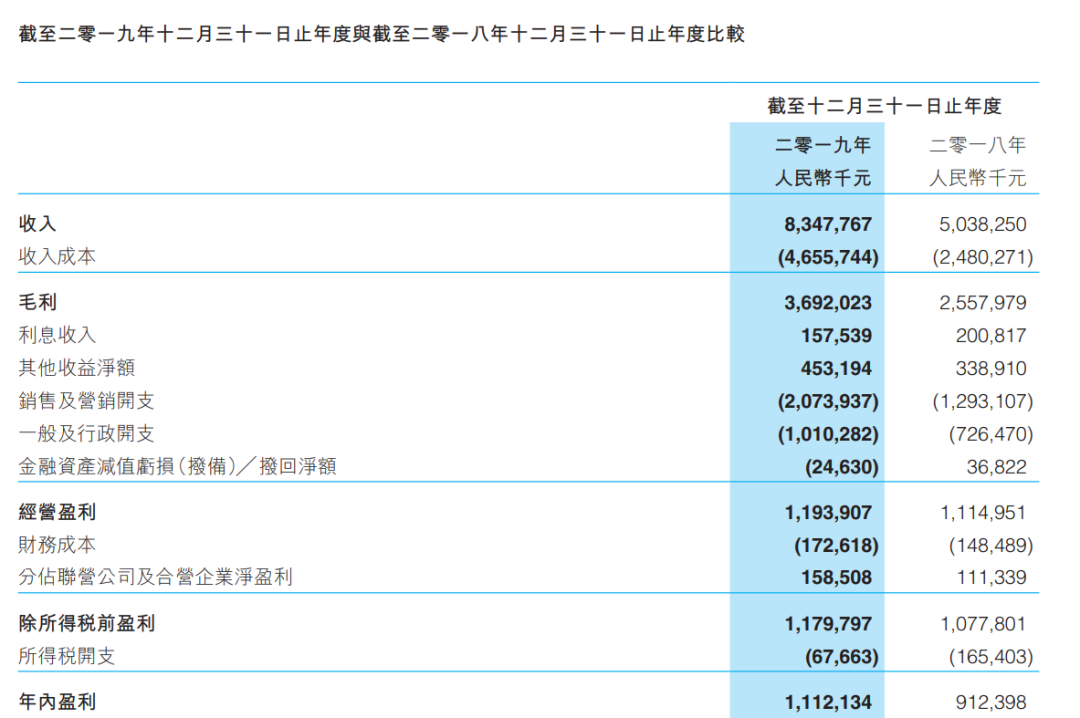Click the 二零一八年 column header
1080x718 pixels.
977,145
